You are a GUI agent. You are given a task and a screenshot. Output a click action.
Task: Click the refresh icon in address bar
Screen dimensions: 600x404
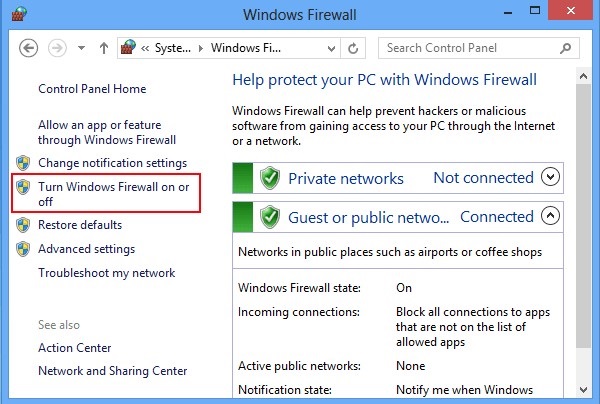tap(355, 48)
